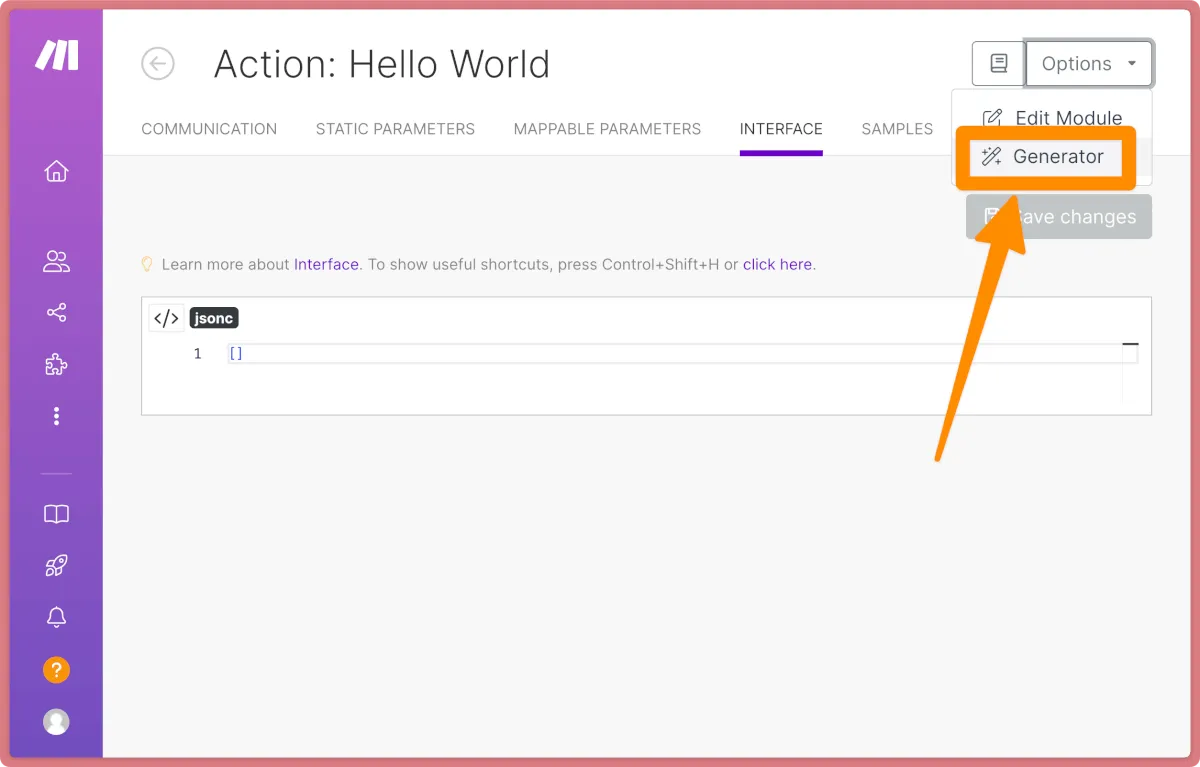Open the user profile avatar
The width and height of the screenshot is (1200, 767).
57,721
